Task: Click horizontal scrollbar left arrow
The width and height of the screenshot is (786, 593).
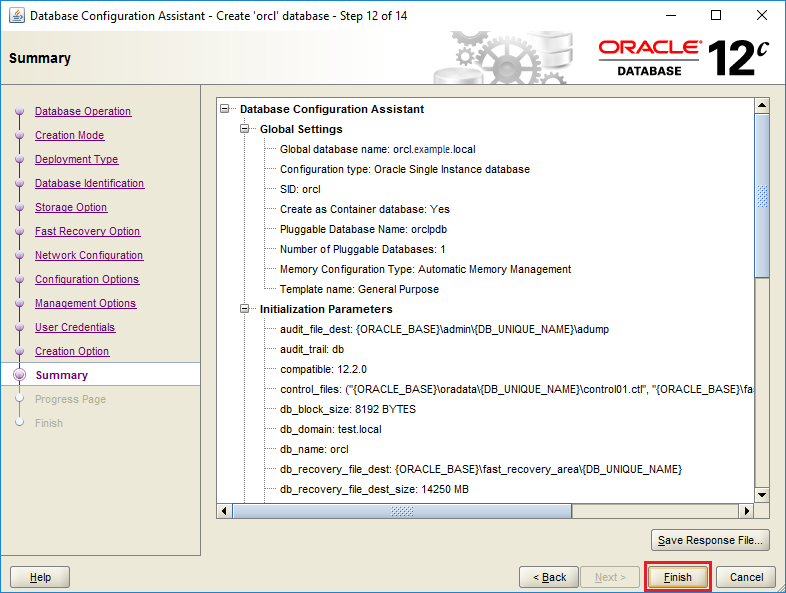Action: tap(224, 511)
